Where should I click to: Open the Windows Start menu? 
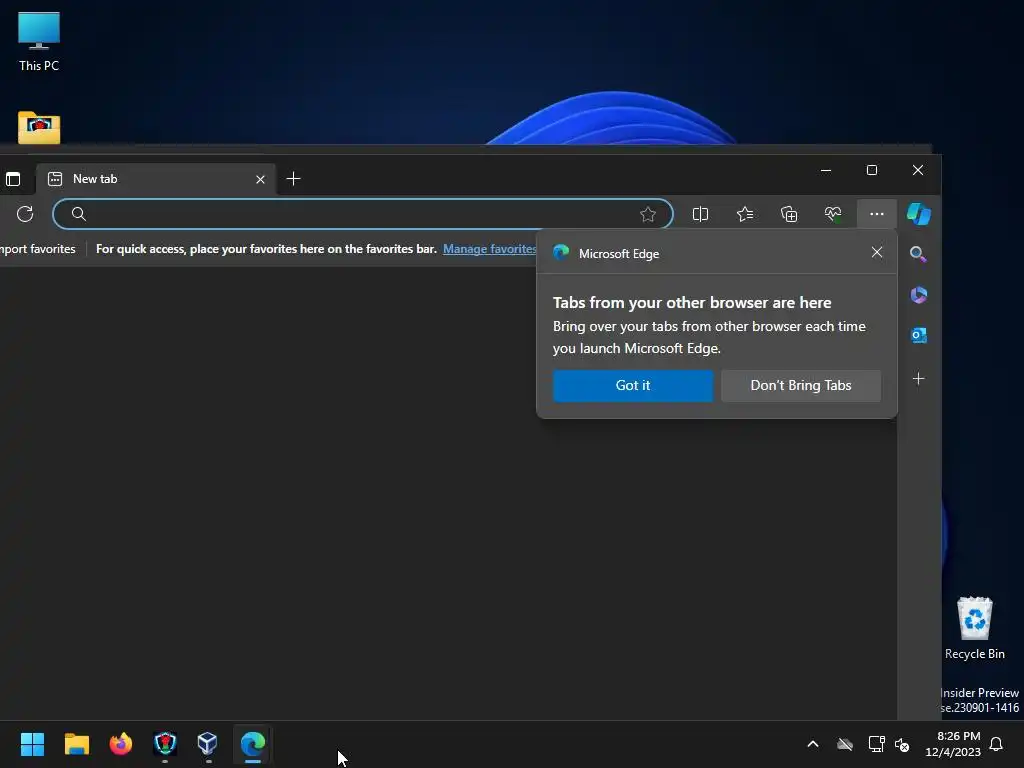tap(32, 744)
